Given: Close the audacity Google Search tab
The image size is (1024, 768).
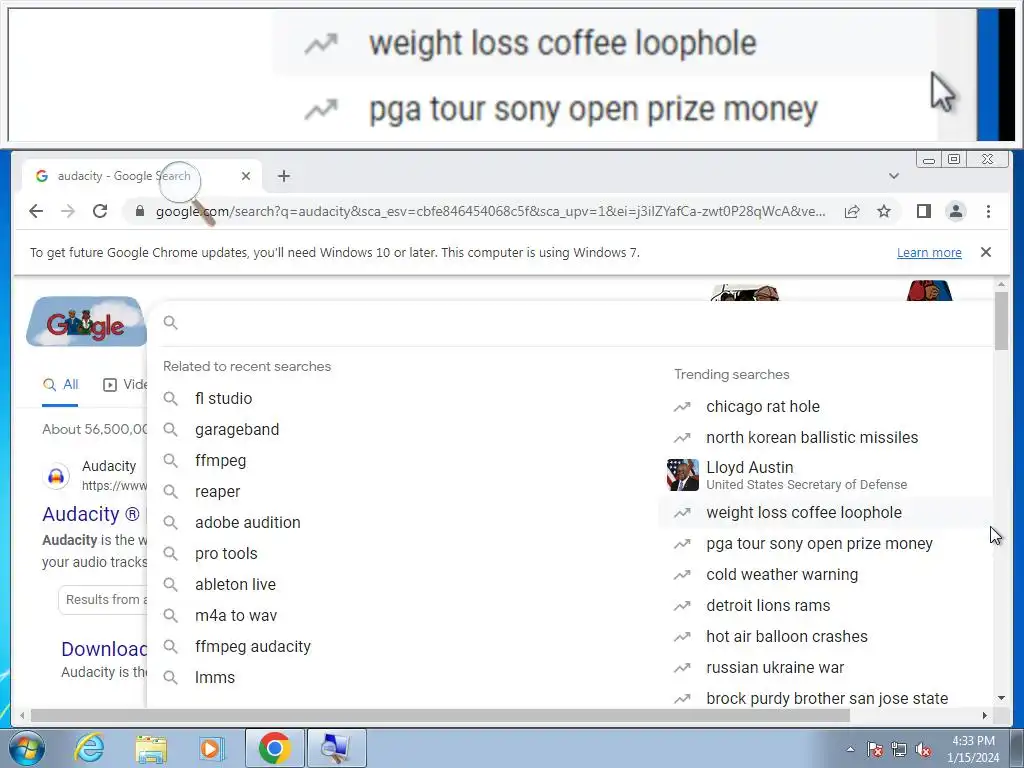Looking at the screenshot, I should tap(246, 176).
